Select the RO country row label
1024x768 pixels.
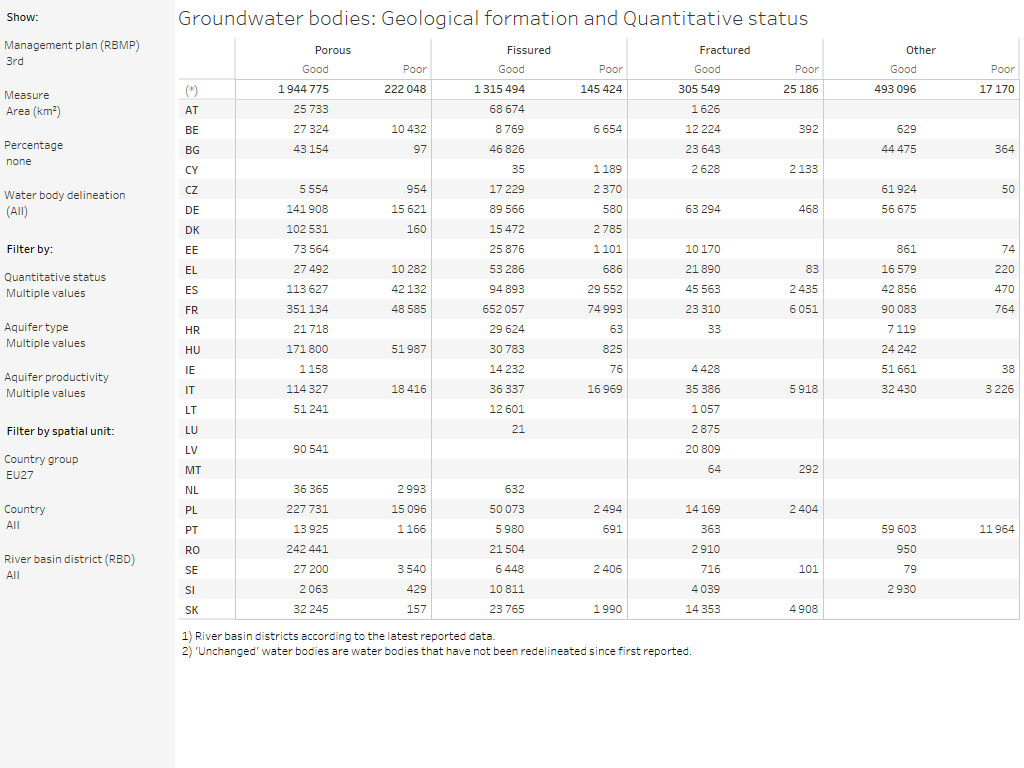192,551
